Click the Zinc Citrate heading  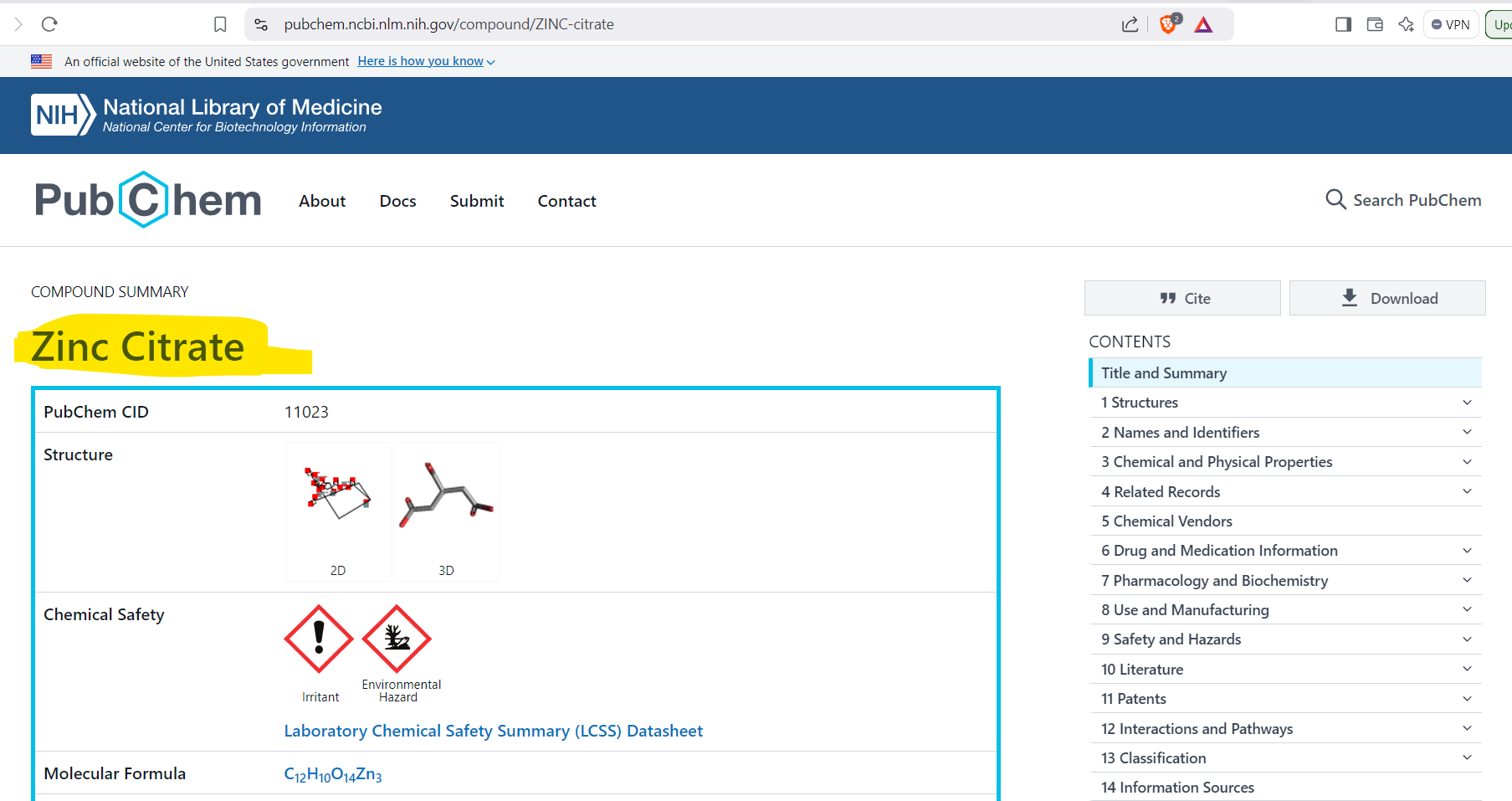coord(137,347)
